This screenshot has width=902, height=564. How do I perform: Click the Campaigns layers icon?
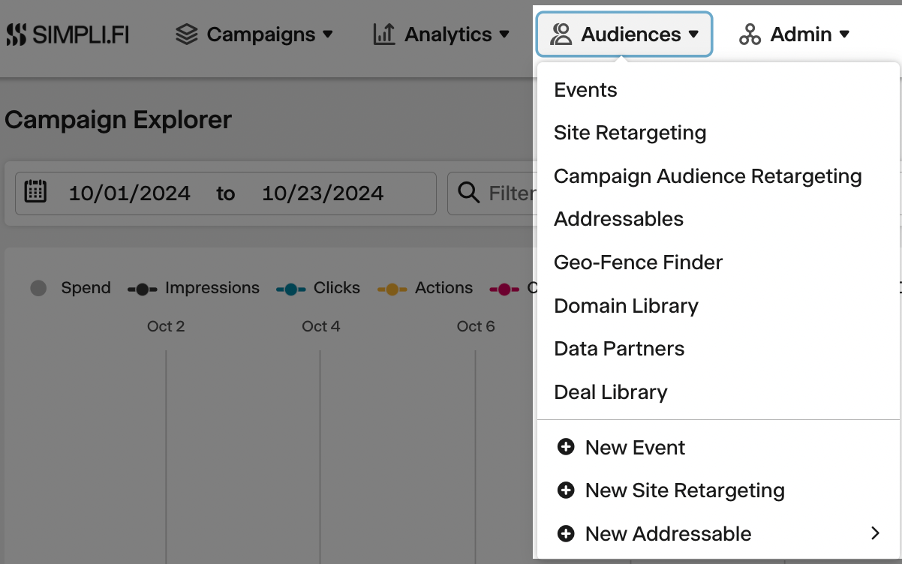[x=187, y=35]
